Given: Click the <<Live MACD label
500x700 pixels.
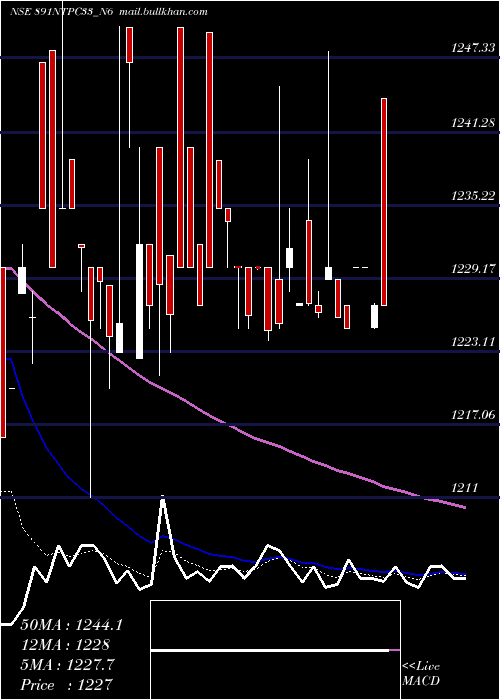Looking at the screenshot, I should (x=421, y=673).
